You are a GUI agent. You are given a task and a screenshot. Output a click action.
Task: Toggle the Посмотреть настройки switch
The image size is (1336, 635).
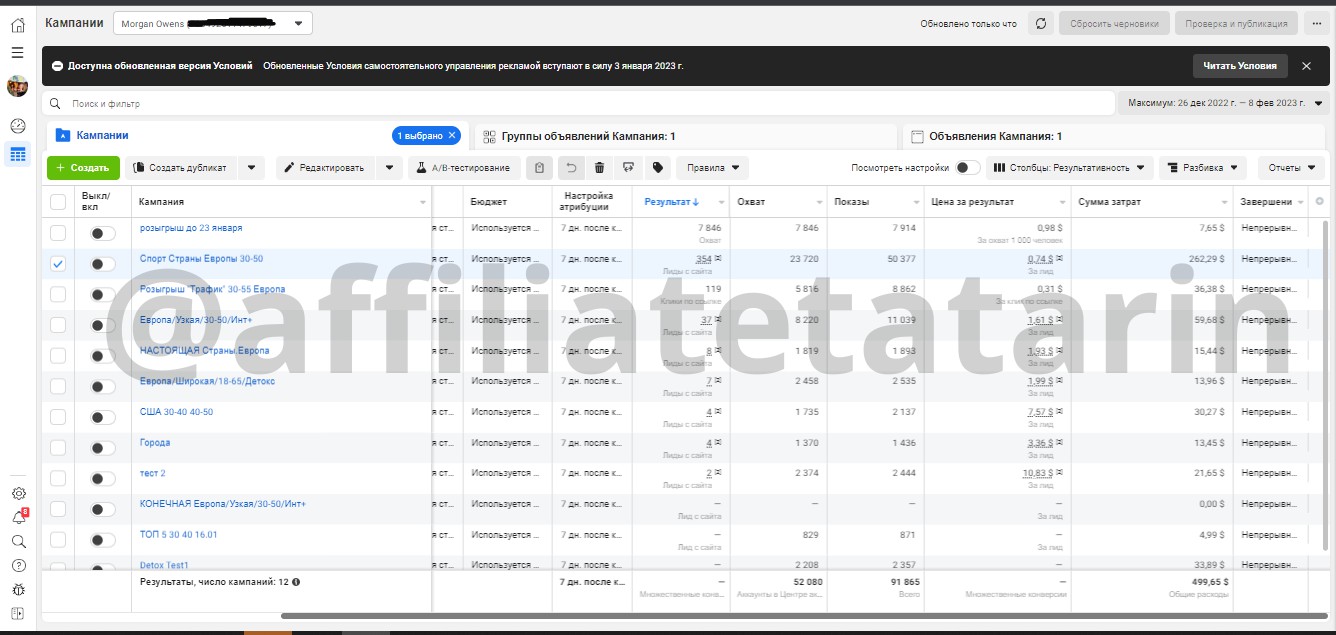968,168
